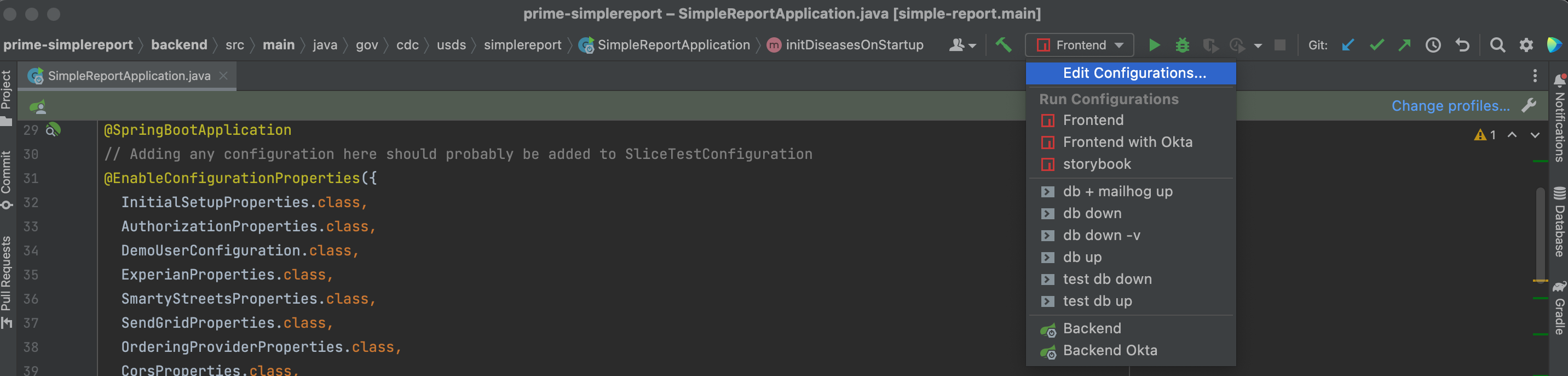Click the green Run button
The width and height of the screenshot is (1568, 376).
click(1154, 45)
